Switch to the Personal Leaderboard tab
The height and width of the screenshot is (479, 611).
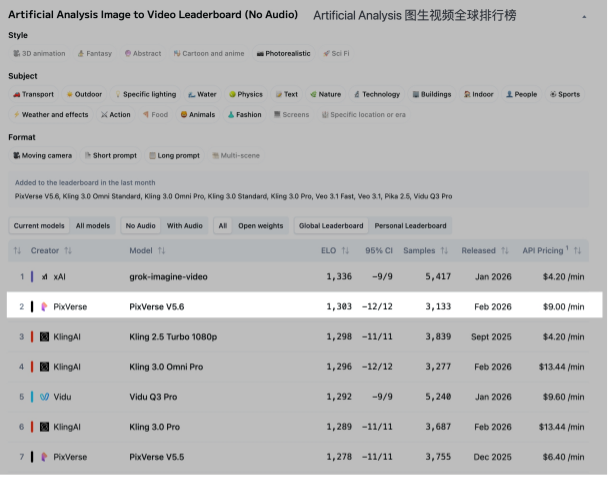click(x=410, y=226)
